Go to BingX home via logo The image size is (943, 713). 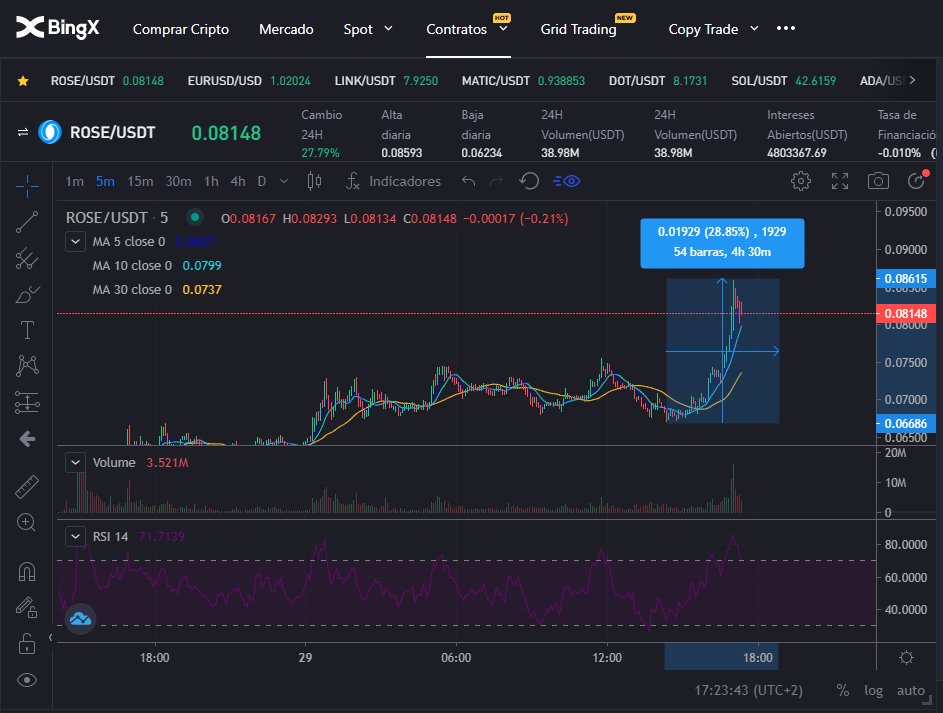[x=58, y=28]
